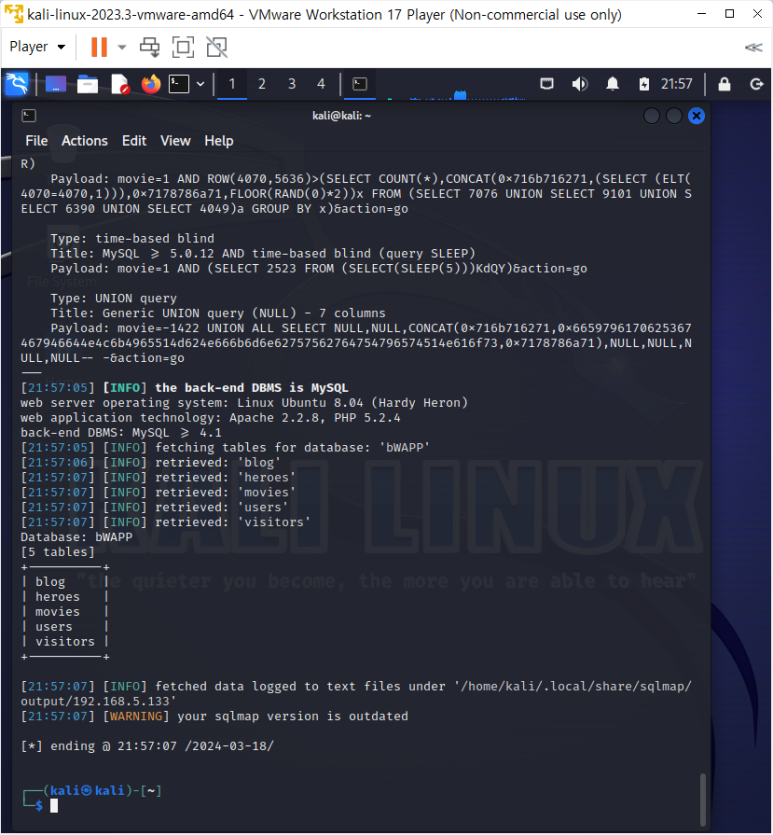The image size is (773, 835).
Task: Click 'web application technology: Apache' line
Action: 210,418
